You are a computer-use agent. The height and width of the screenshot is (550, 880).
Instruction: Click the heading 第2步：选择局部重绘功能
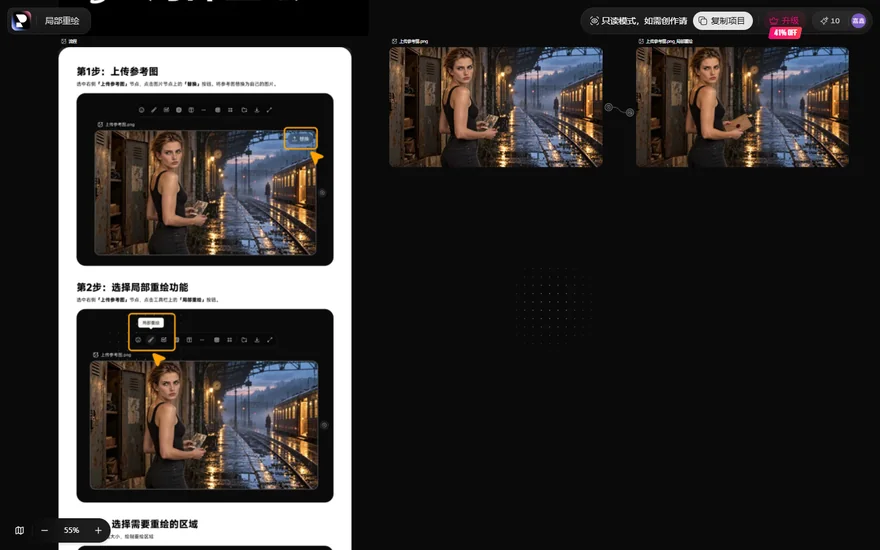(132, 287)
